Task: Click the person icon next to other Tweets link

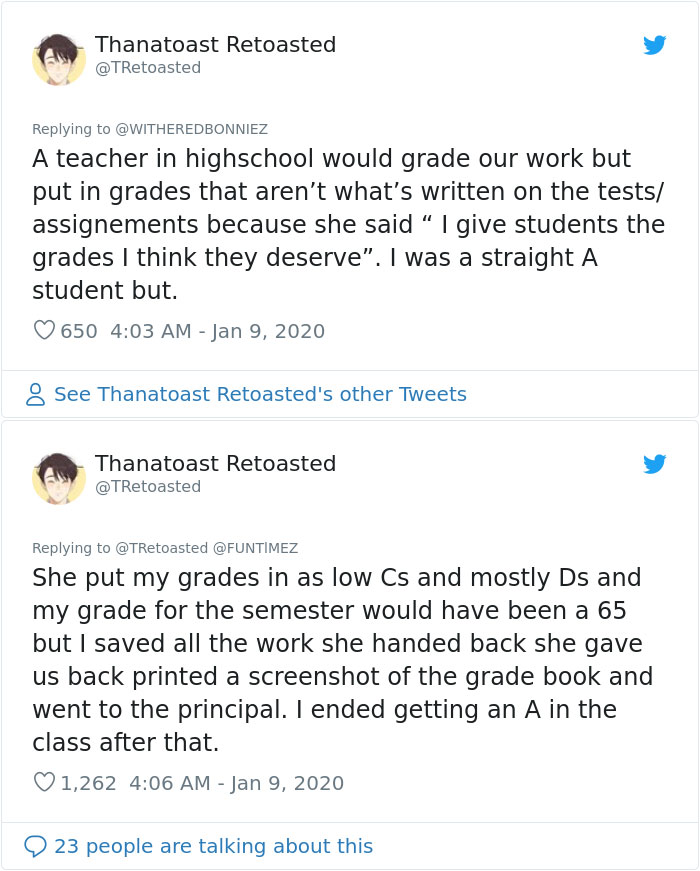Action: (x=35, y=394)
